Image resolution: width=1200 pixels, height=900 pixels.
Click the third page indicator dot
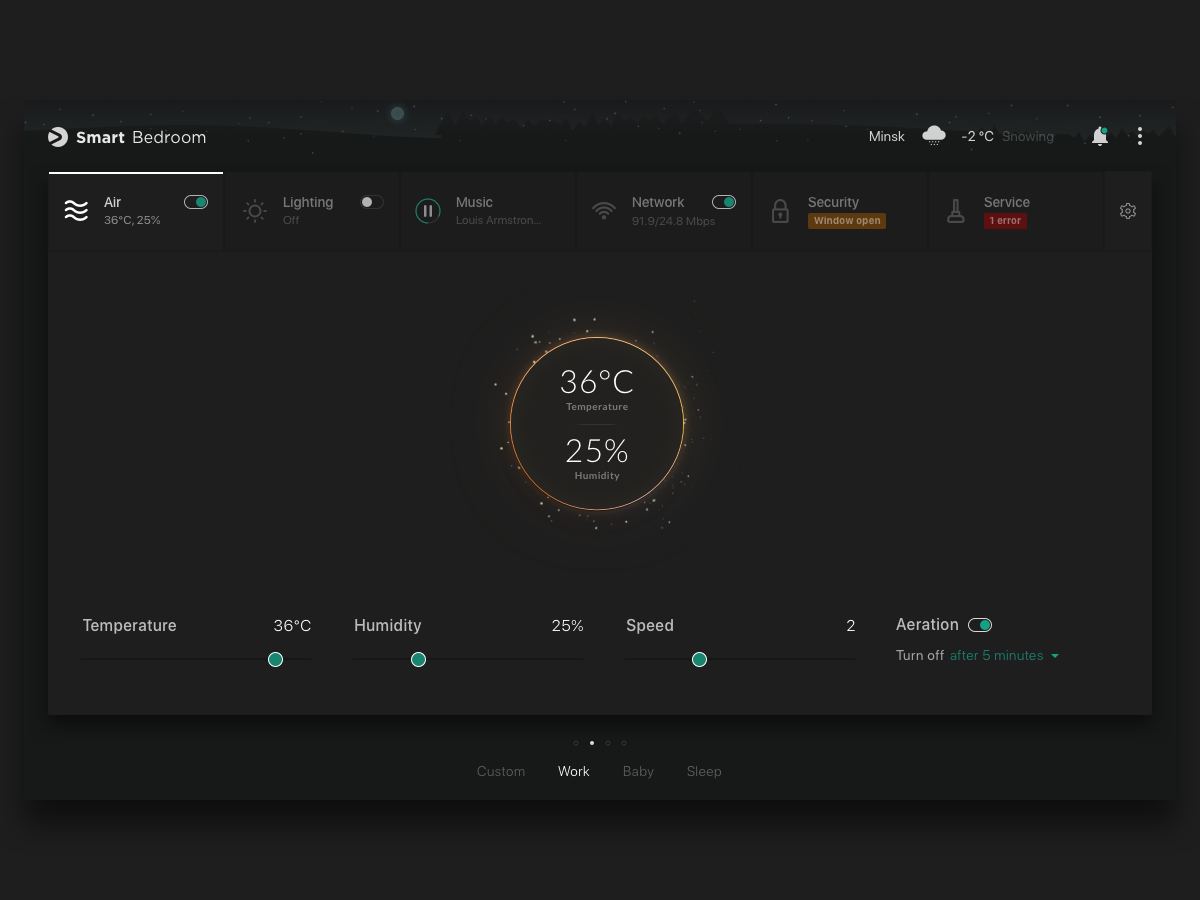608,743
